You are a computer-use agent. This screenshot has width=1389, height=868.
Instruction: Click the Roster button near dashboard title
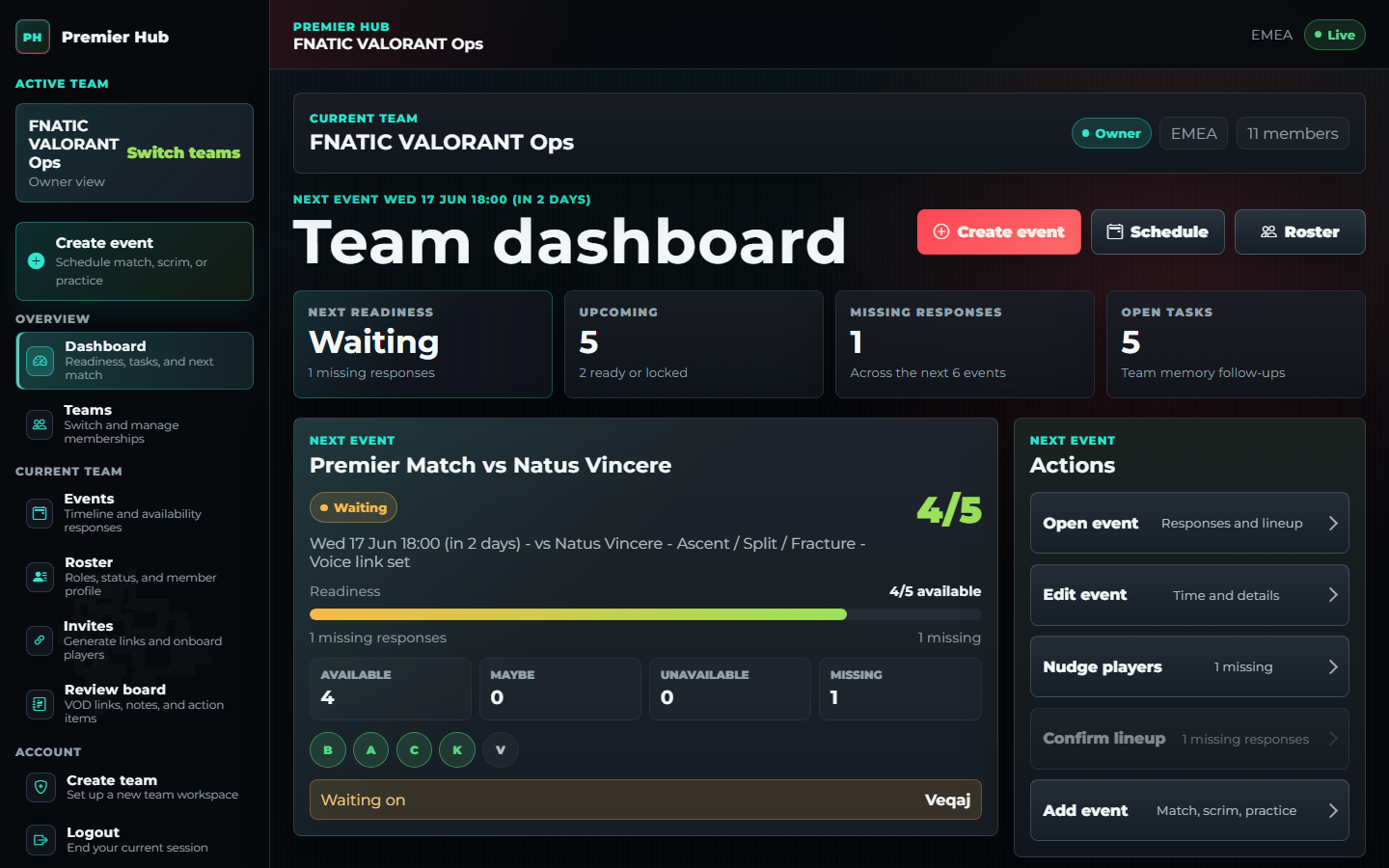pyautogui.click(x=1299, y=231)
